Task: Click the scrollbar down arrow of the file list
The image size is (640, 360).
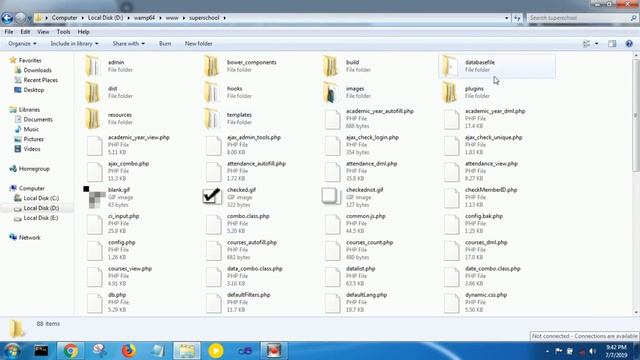Action: [x=636, y=312]
